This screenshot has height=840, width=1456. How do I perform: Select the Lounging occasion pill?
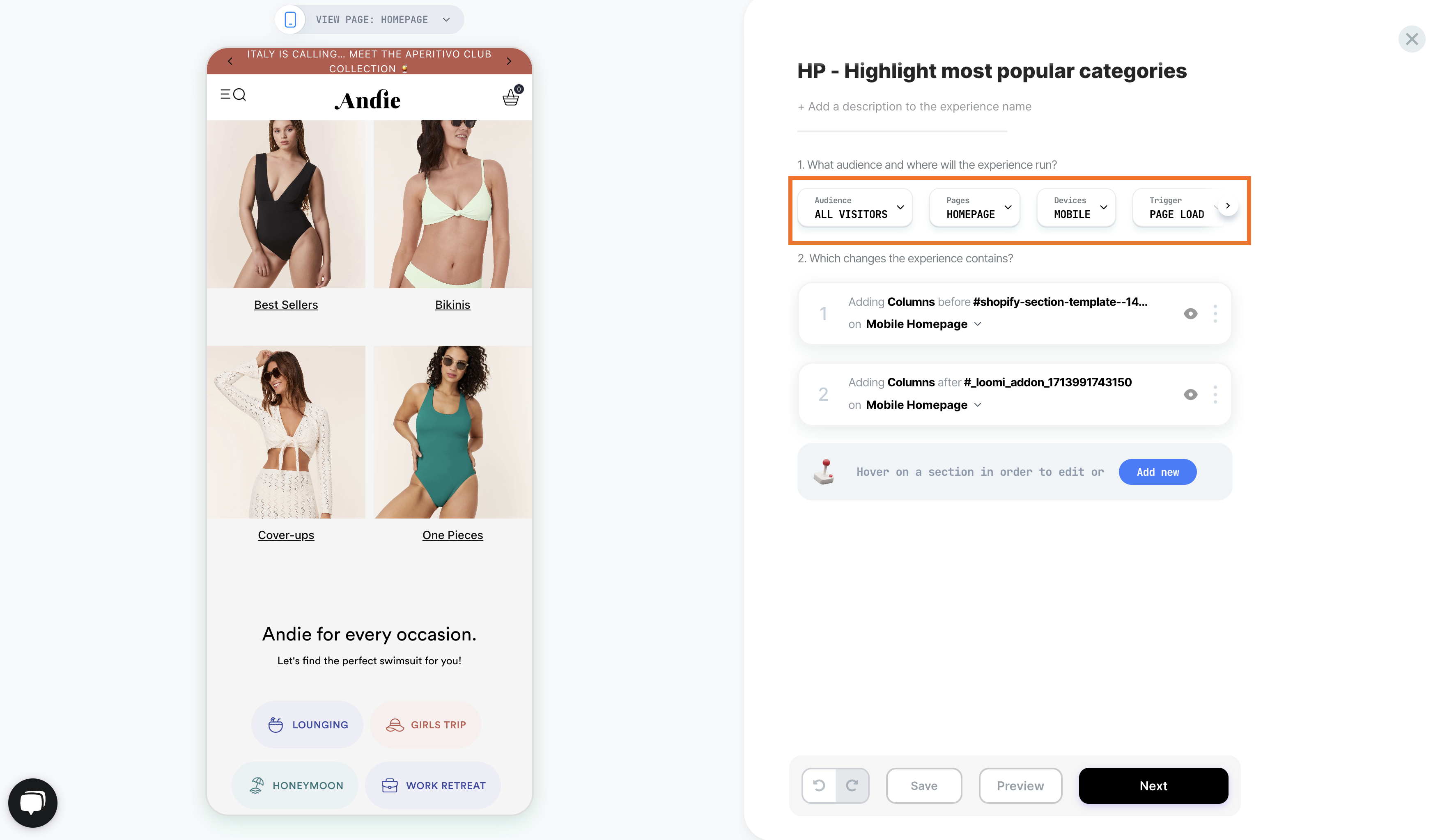(x=308, y=725)
